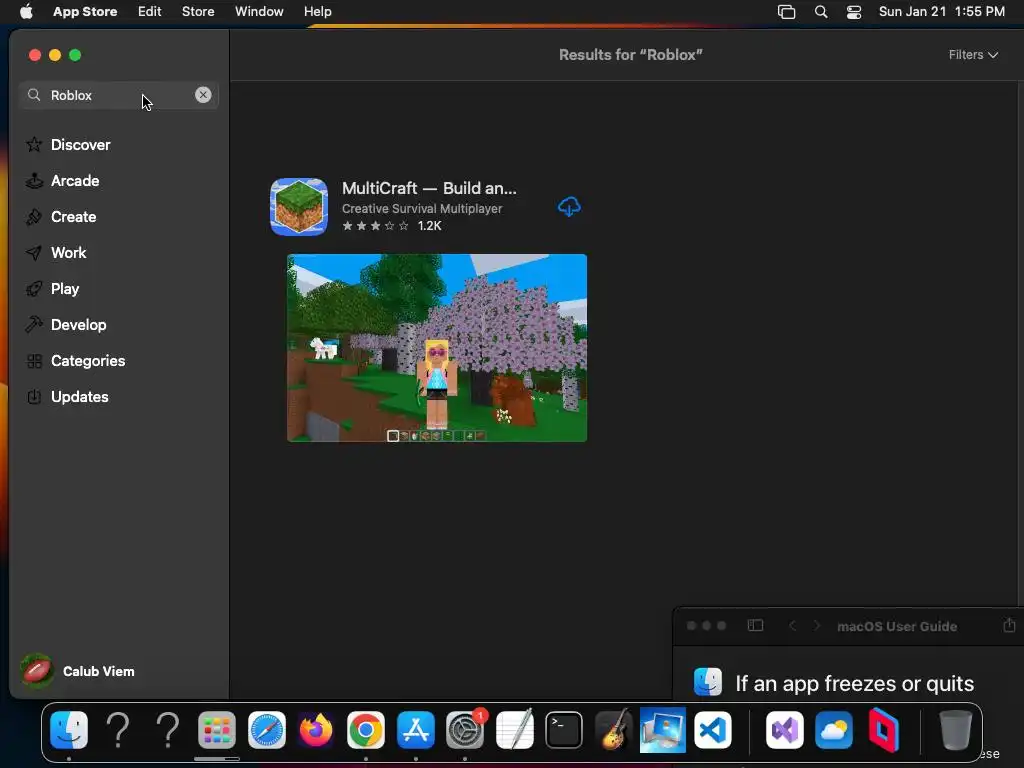Viewport: 1024px width, 768px height.
Task: Open the MultiCraft — Build an... title
Action: point(429,188)
